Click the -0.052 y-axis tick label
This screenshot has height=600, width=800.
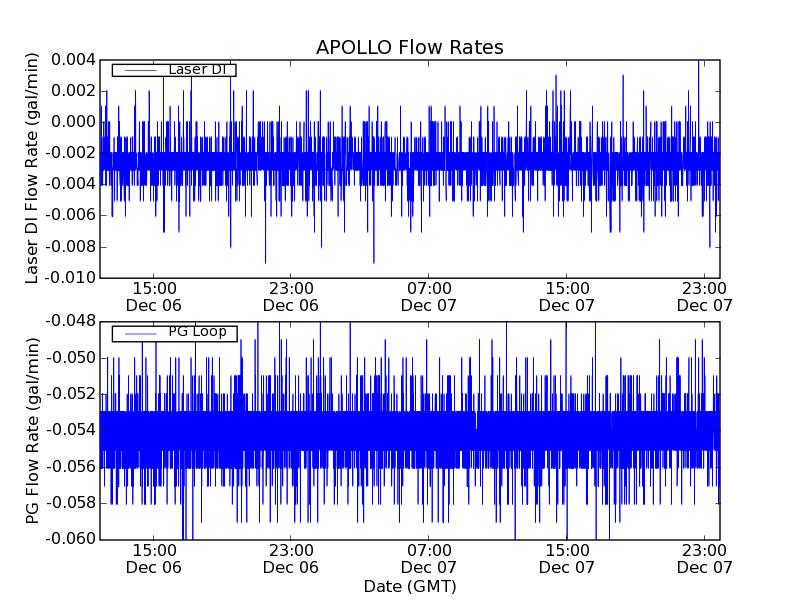point(70,394)
